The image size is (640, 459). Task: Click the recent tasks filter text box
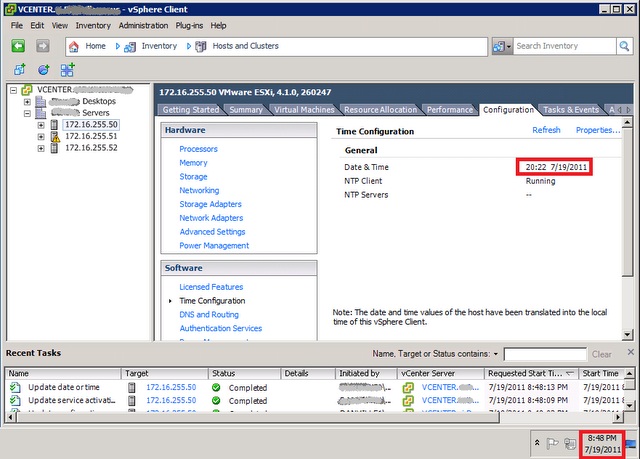pyautogui.click(x=545, y=355)
